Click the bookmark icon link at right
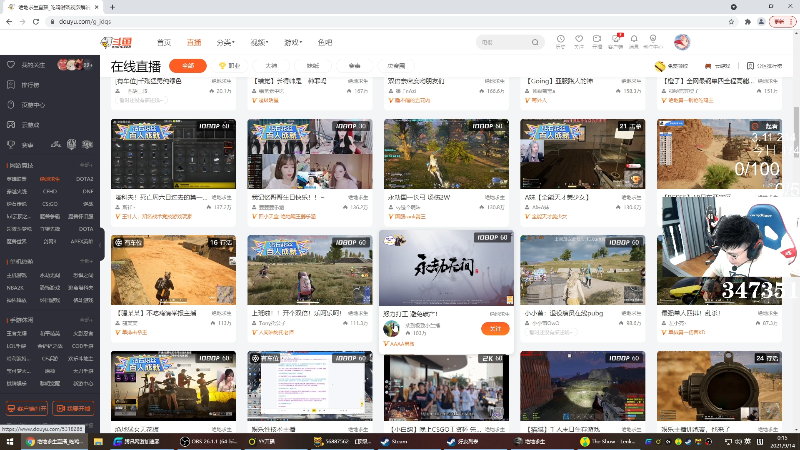Viewport: 800px width, 450px height. click(750, 66)
